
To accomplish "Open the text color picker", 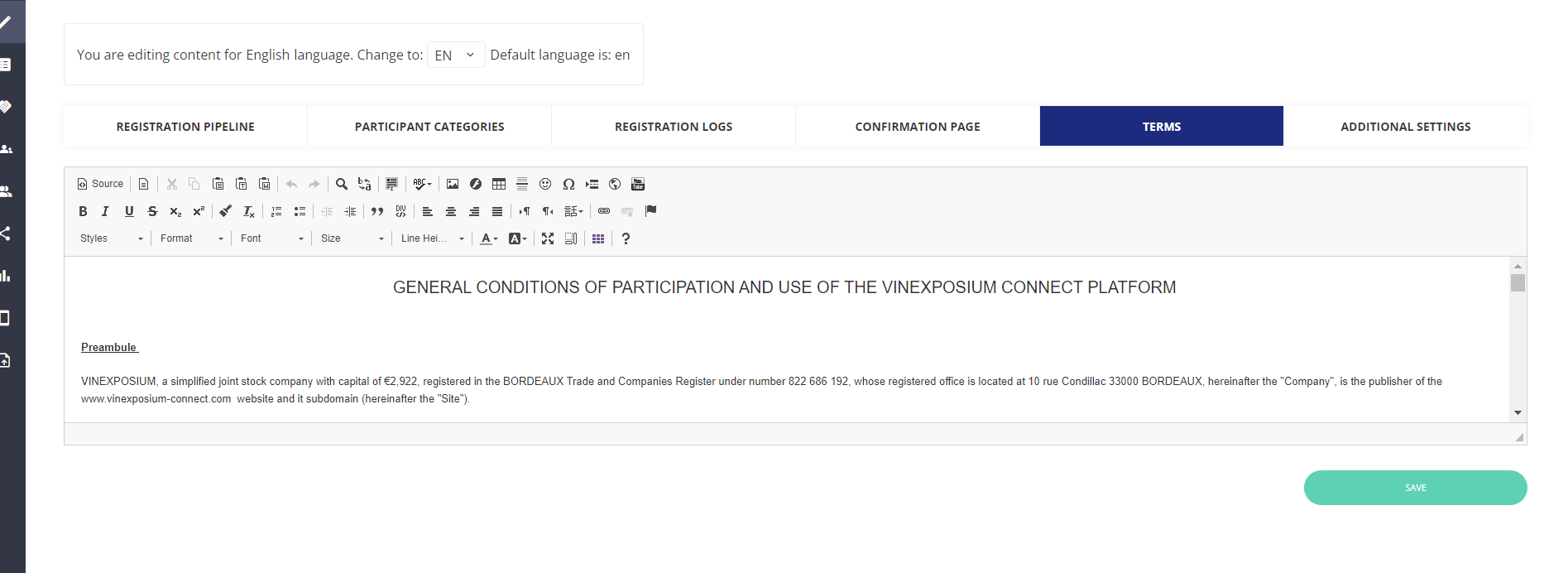I will pyautogui.click(x=489, y=238).
